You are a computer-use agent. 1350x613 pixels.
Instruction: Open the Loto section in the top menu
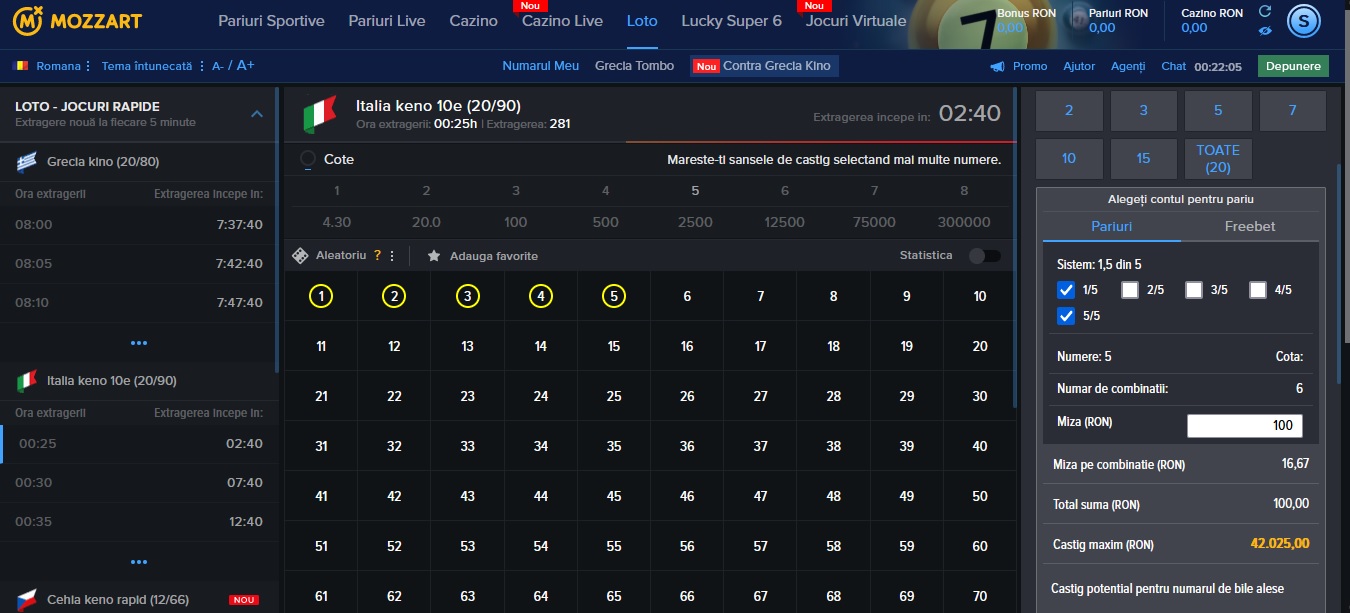[642, 21]
